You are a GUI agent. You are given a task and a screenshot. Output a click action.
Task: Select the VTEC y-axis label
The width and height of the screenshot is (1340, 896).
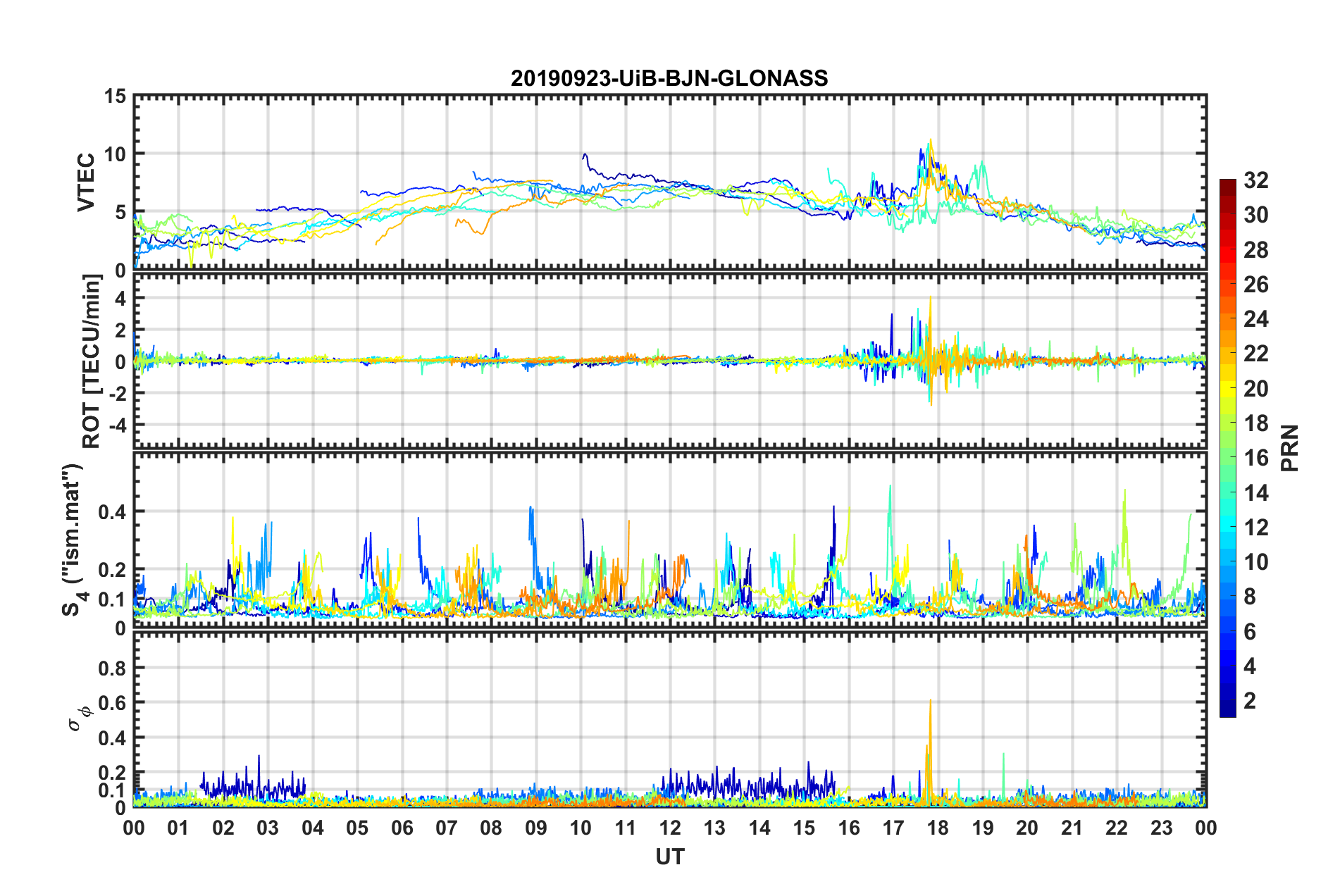[86, 182]
